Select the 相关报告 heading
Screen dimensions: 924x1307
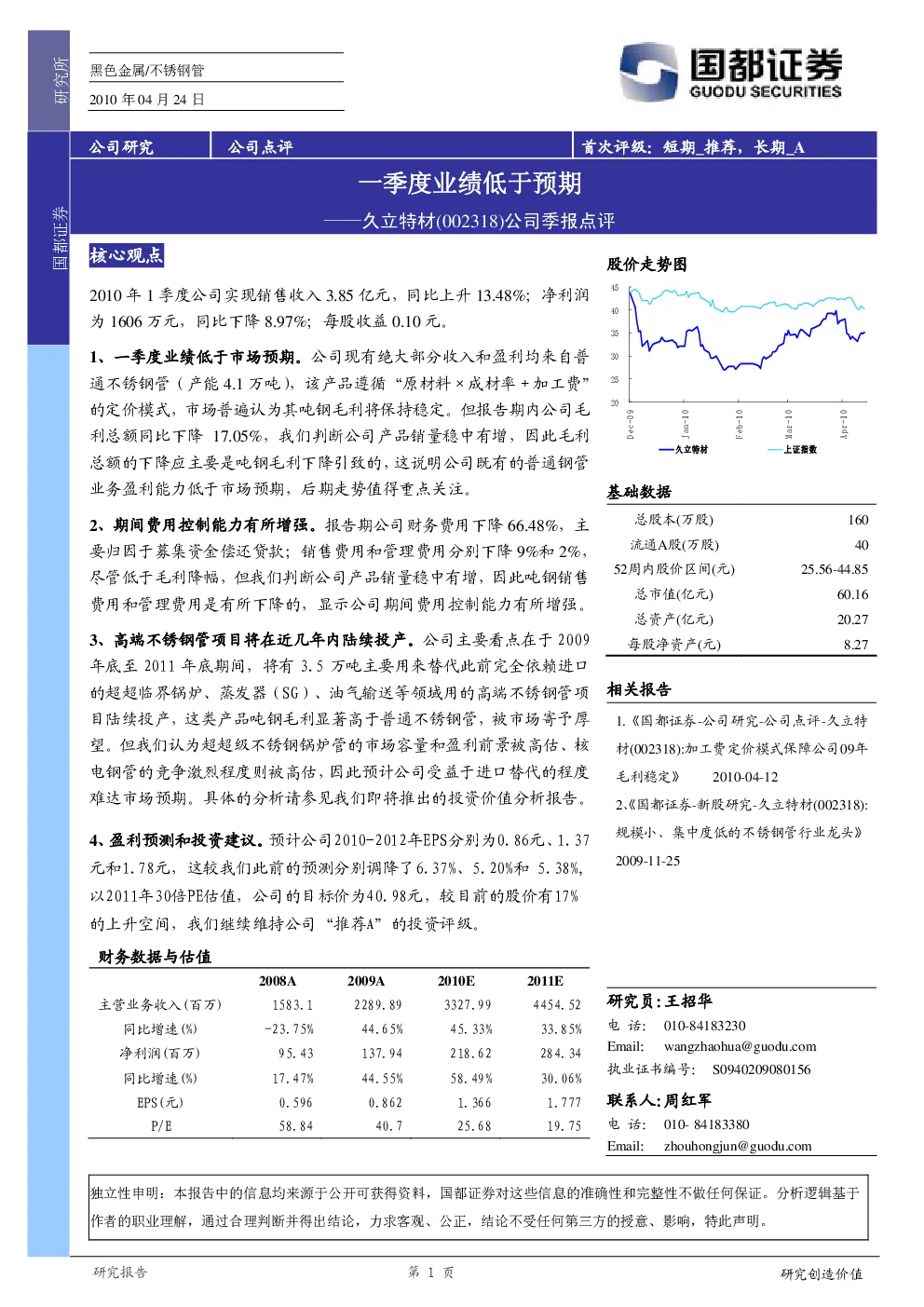639,689
